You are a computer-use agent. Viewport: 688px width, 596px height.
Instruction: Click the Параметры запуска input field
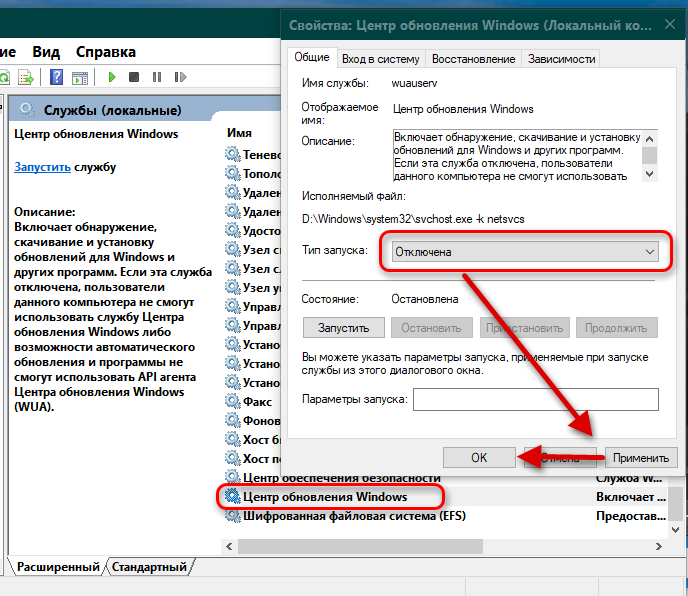coord(535,399)
